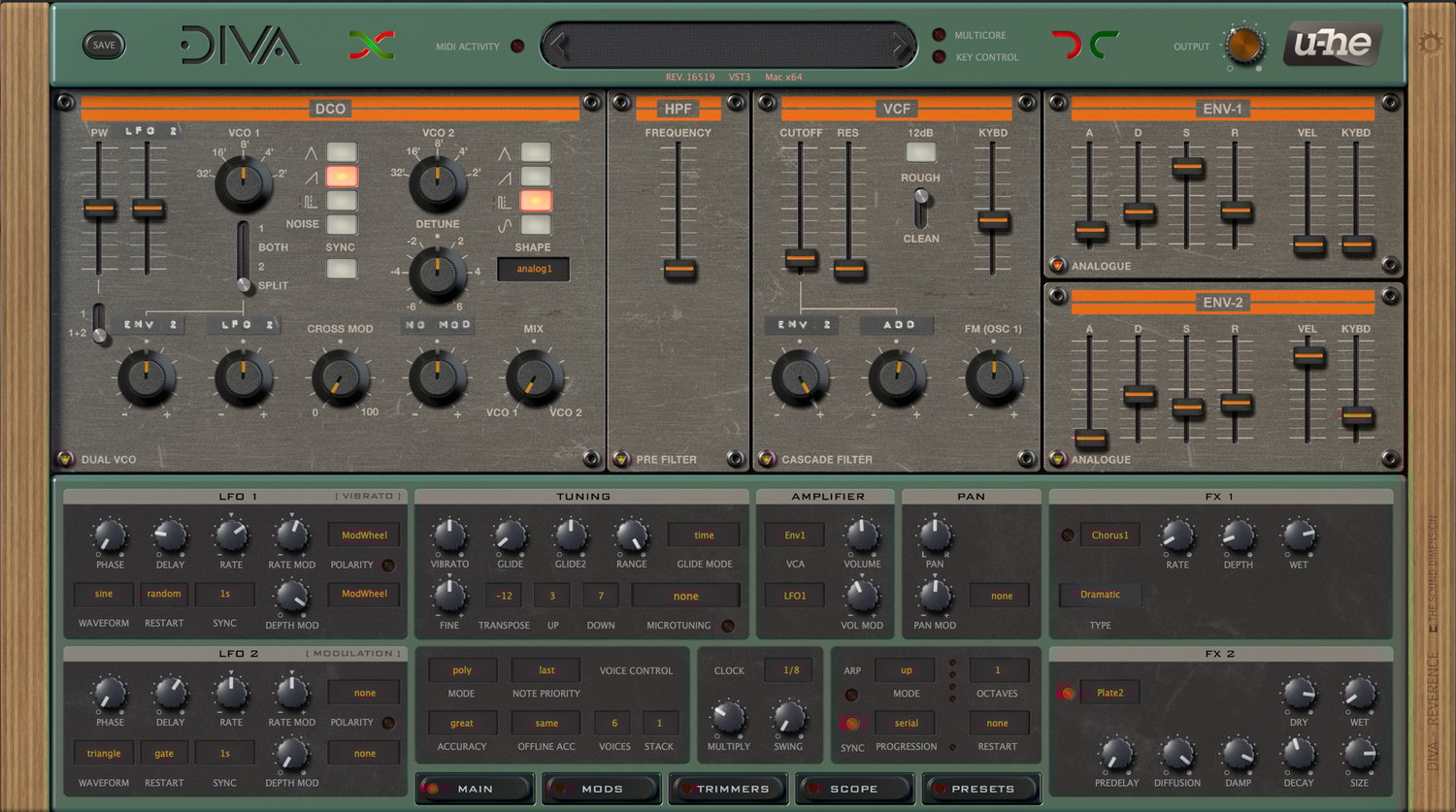
Task: Open the ENV-1 ANALOGUE envelope model selector
Action: [x=1058, y=265]
